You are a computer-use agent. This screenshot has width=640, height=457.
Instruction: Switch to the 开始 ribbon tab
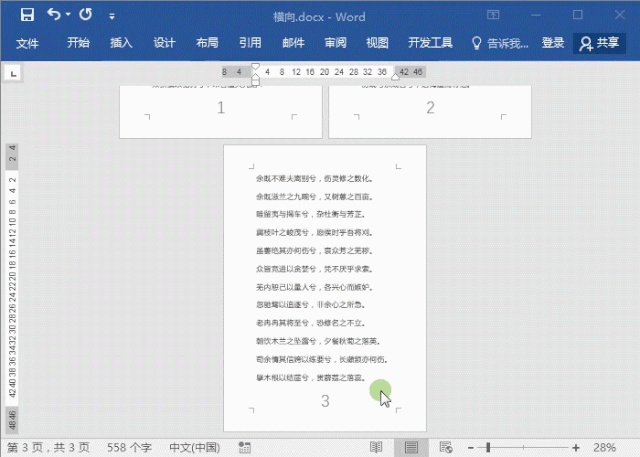[x=78, y=42]
